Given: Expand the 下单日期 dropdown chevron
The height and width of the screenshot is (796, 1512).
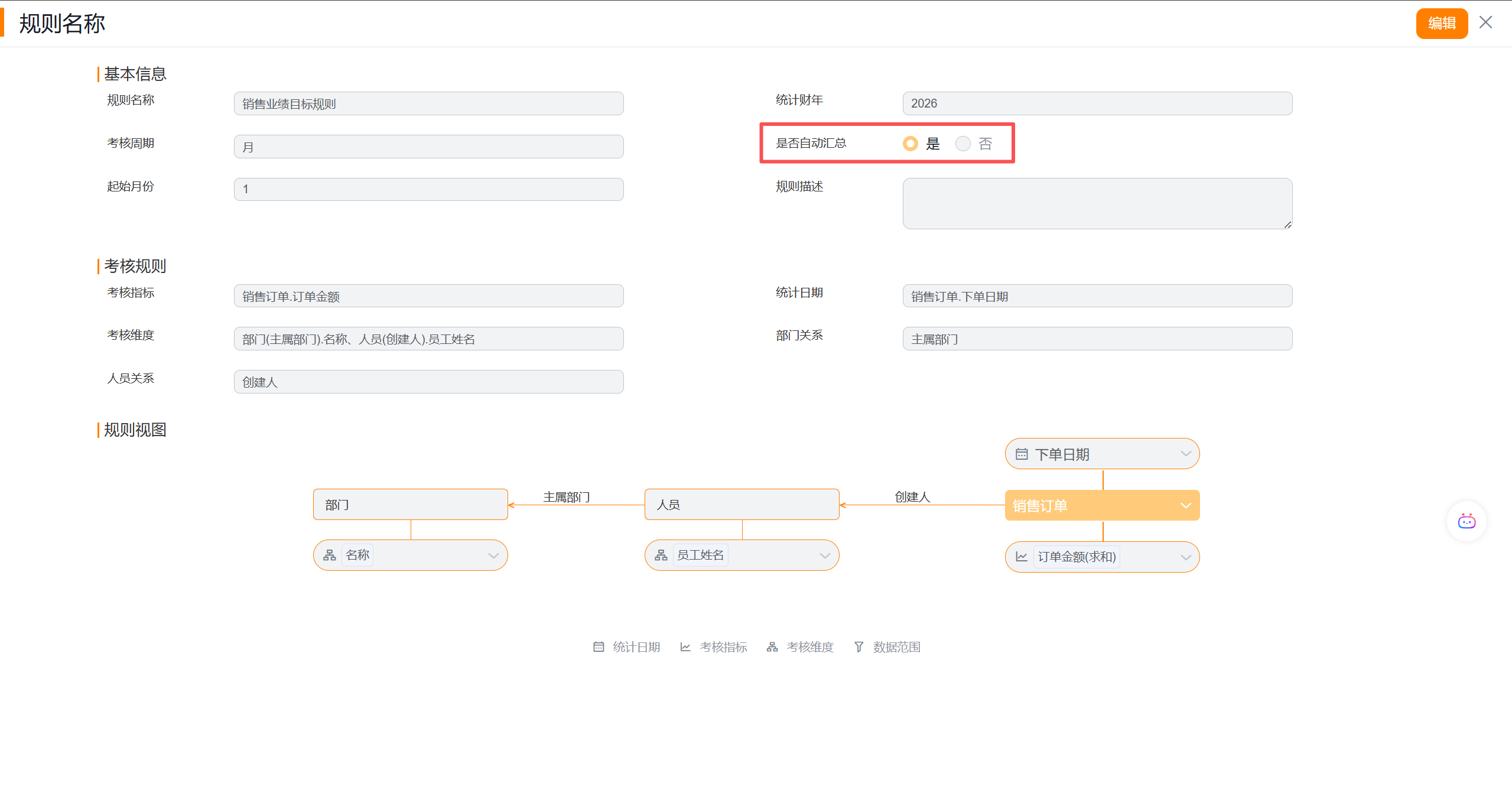Looking at the screenshot, I should click(x=1185, y=454).
